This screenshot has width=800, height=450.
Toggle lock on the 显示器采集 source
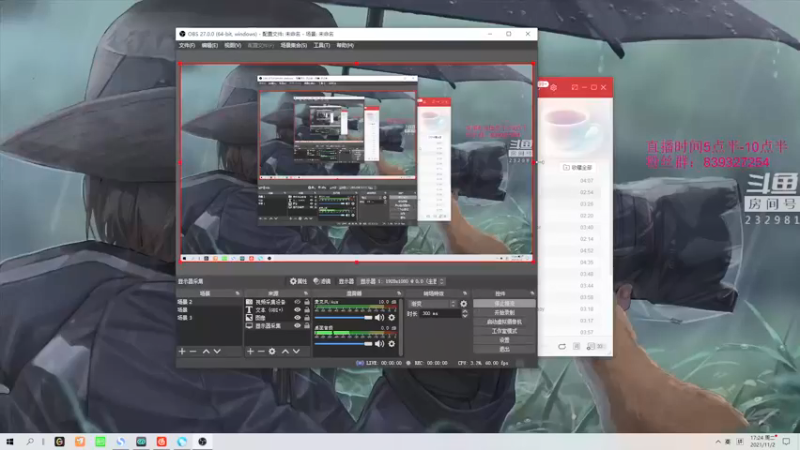(307, 326)
